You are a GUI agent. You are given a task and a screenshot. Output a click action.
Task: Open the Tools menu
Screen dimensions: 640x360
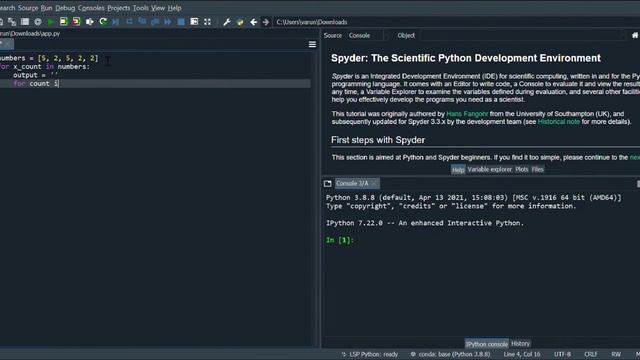click(x=140, y=8)
